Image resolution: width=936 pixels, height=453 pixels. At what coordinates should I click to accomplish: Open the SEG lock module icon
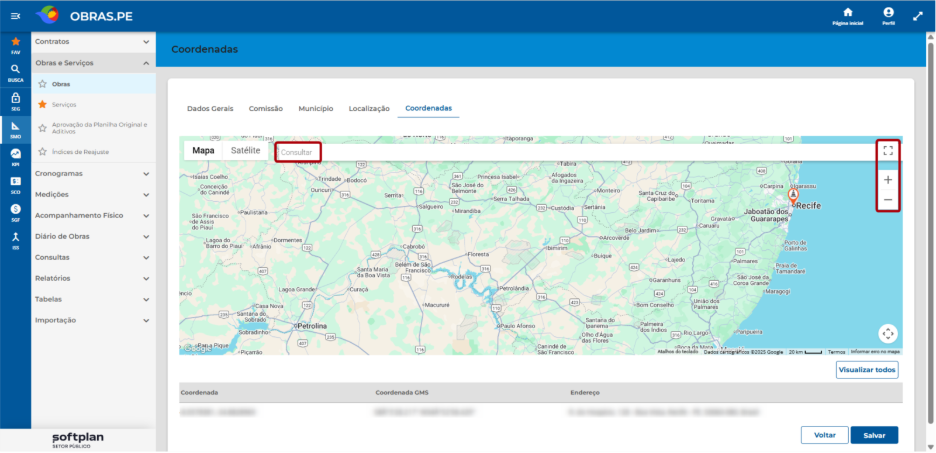16,101
